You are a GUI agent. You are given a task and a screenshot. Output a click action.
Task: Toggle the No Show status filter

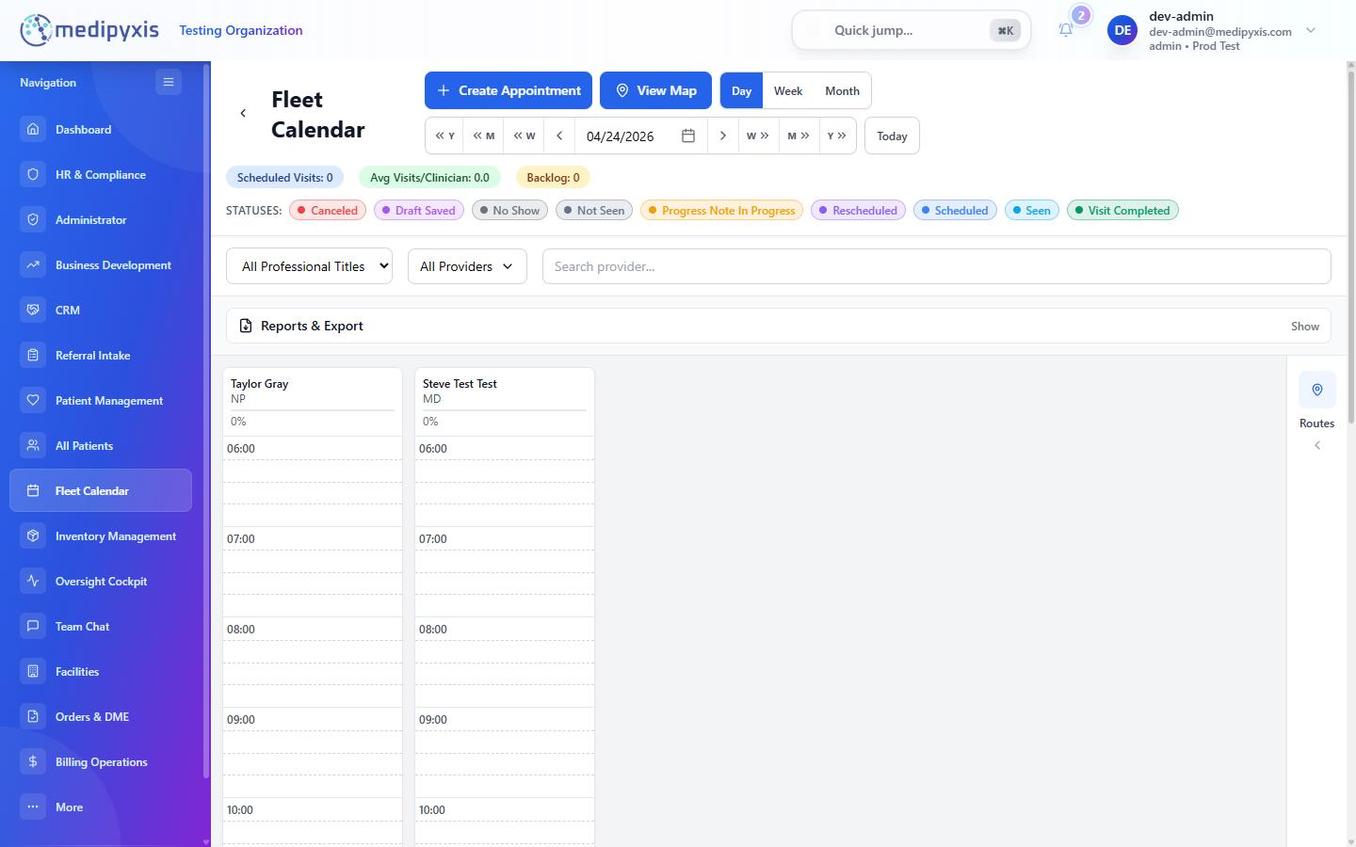coord(509,210)
